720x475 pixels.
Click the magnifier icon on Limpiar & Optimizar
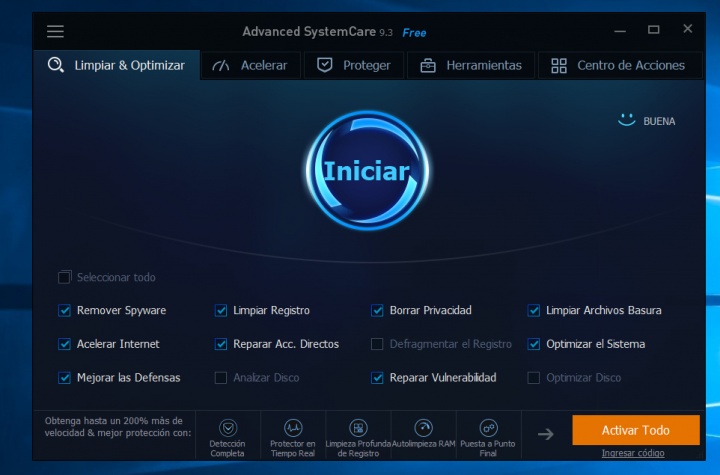pos(56,65)
